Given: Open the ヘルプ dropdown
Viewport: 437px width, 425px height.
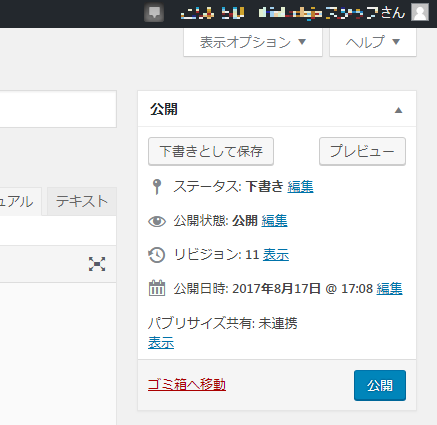Looking at the screenshot, I should [373, 42].
